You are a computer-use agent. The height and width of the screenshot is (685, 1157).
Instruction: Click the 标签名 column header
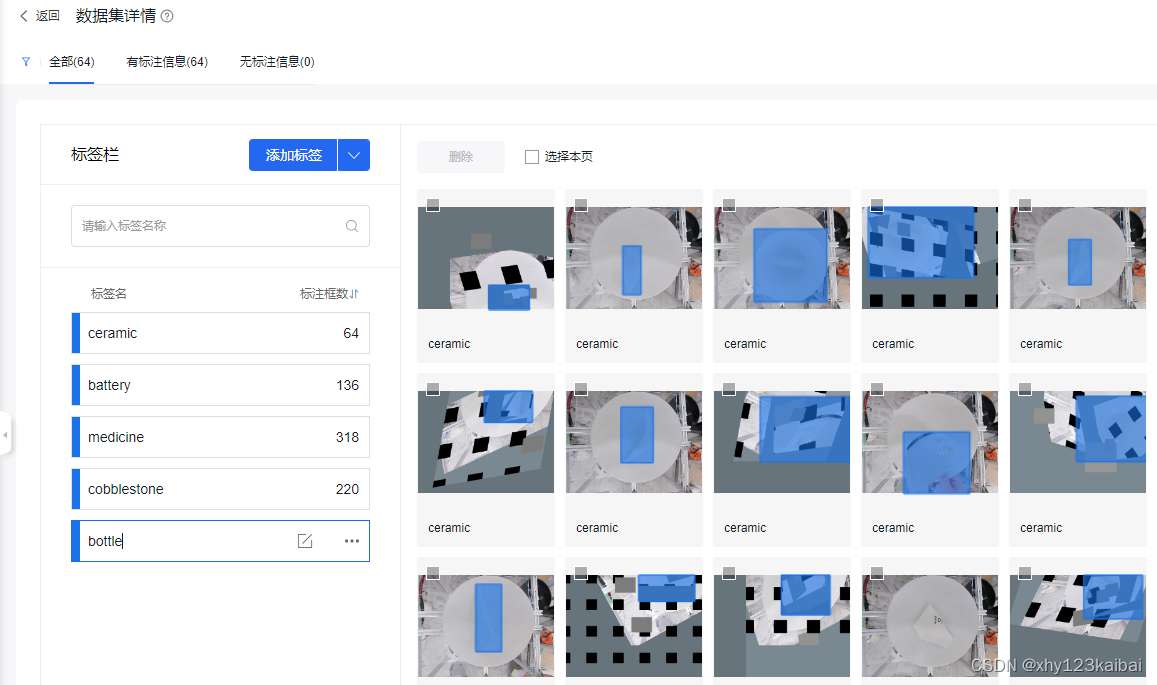point(108,294)
